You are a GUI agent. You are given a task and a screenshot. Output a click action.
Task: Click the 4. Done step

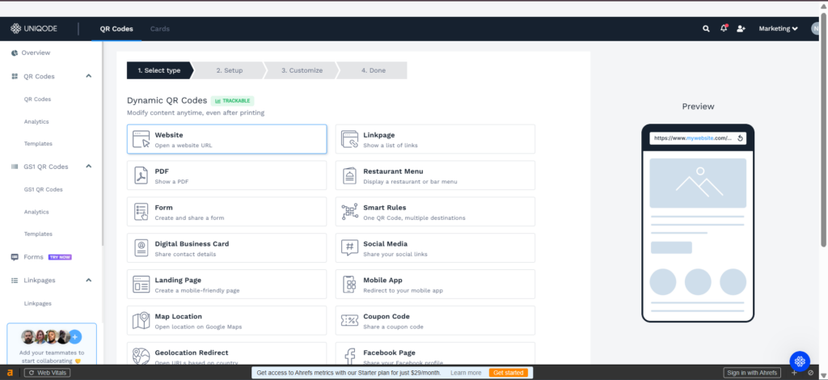tap(373, 70)
